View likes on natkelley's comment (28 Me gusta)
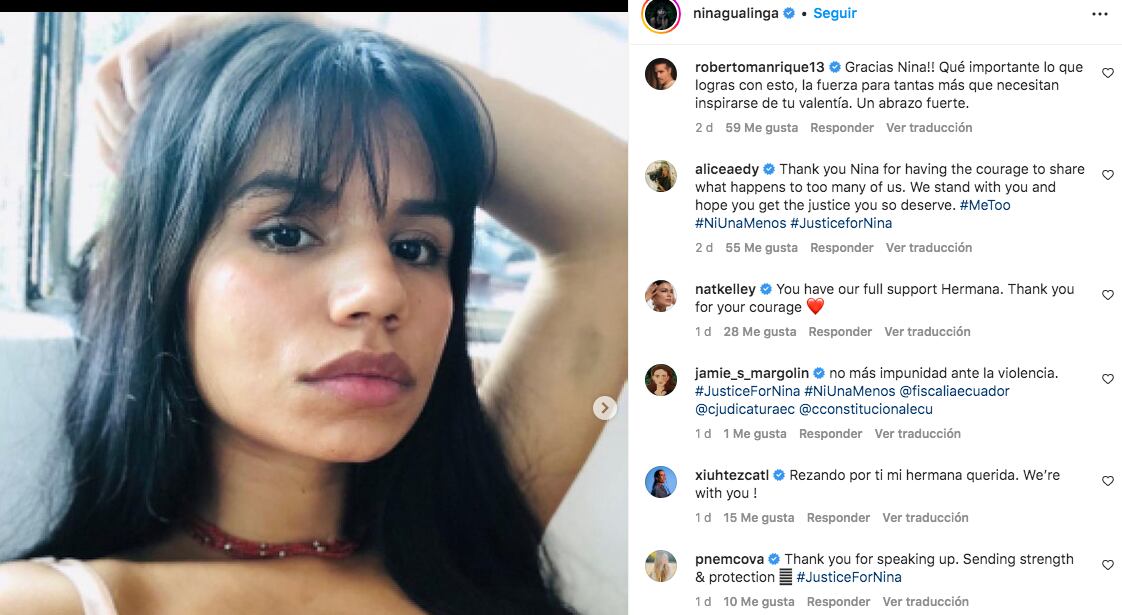The height and width of the screenshot is (615, 1122). (x=759, y=331)
